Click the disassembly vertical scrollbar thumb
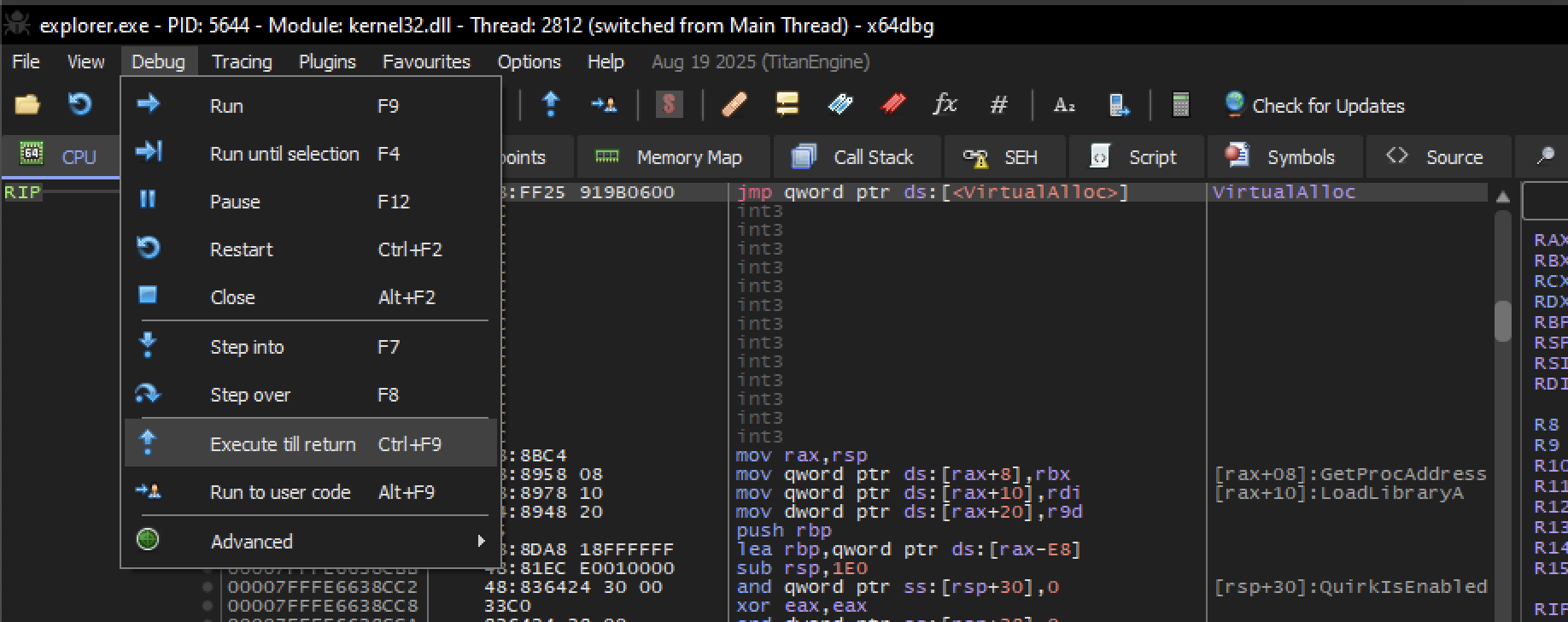The image size is (1568, 622). (1503, 321)
